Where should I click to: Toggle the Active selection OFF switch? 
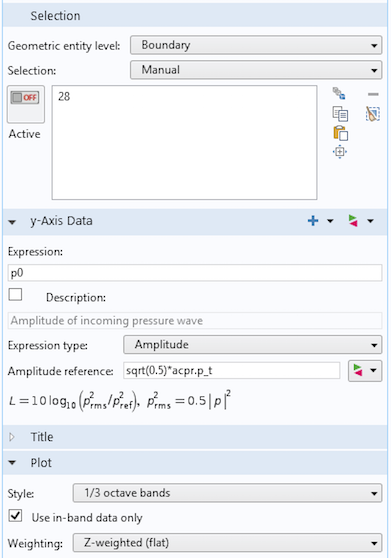pos(26,104)
